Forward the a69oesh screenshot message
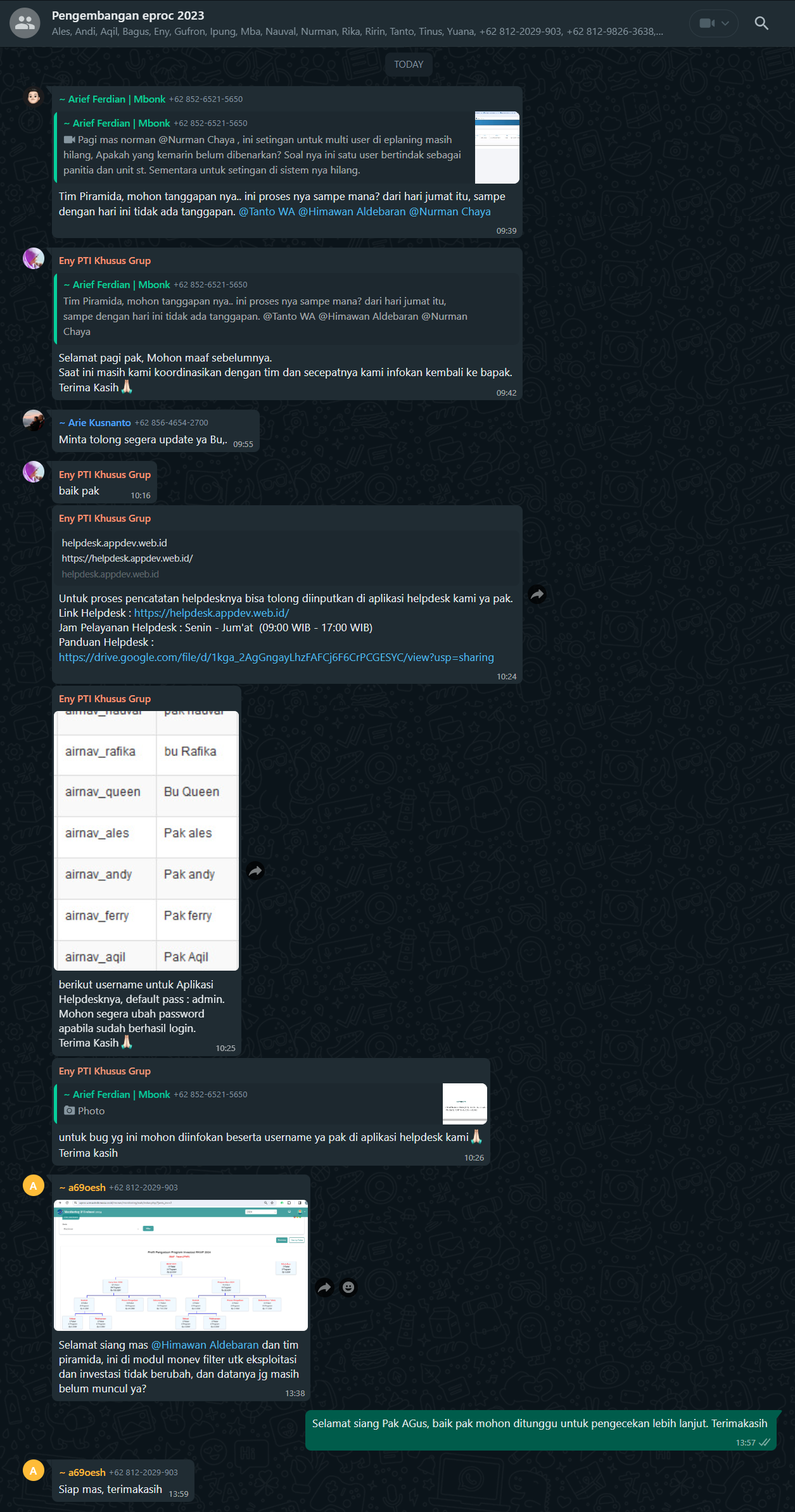 324,1287
